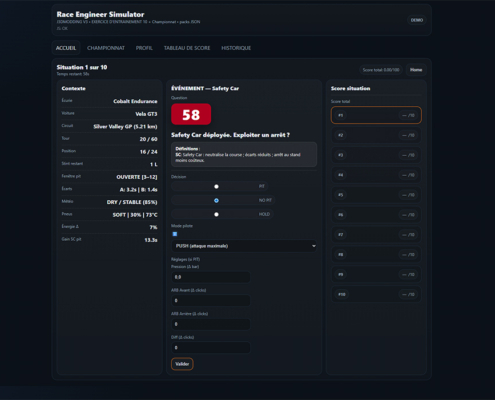Image resolution: width=495 pixels, height=400 pixels.
Task: Click the Gain SC pit 13.3s value
Action: tap(151, 240)
